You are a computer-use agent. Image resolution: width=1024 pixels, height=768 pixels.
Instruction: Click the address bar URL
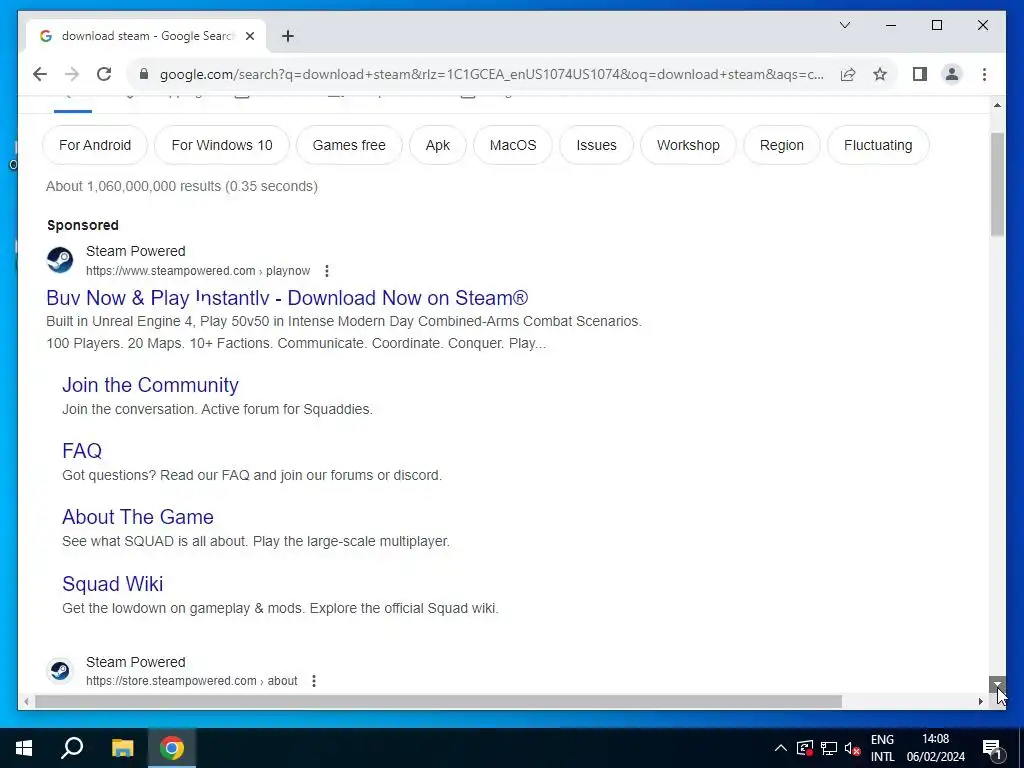pyautogui.click(x=491, y=74)
